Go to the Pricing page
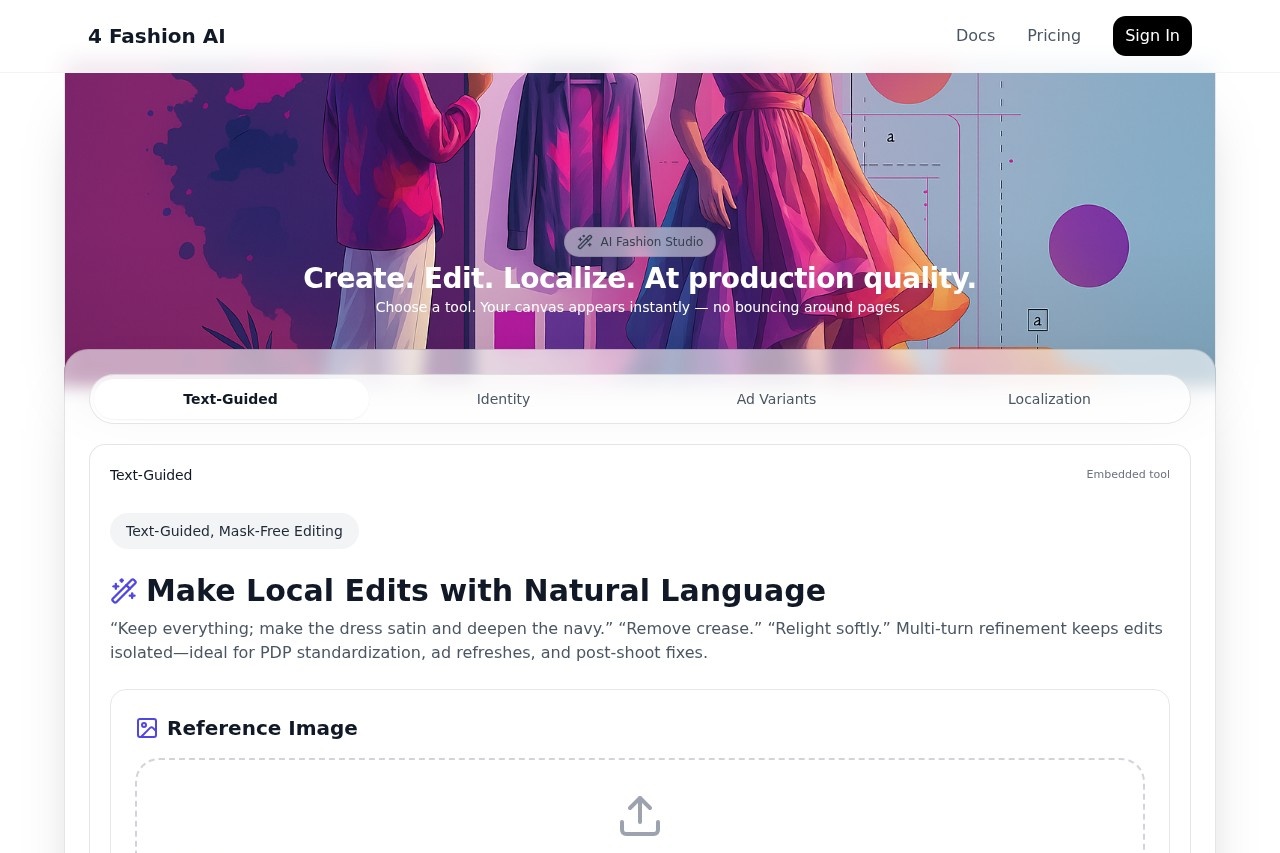1280x853 pixels. (x=1053, y=36)
